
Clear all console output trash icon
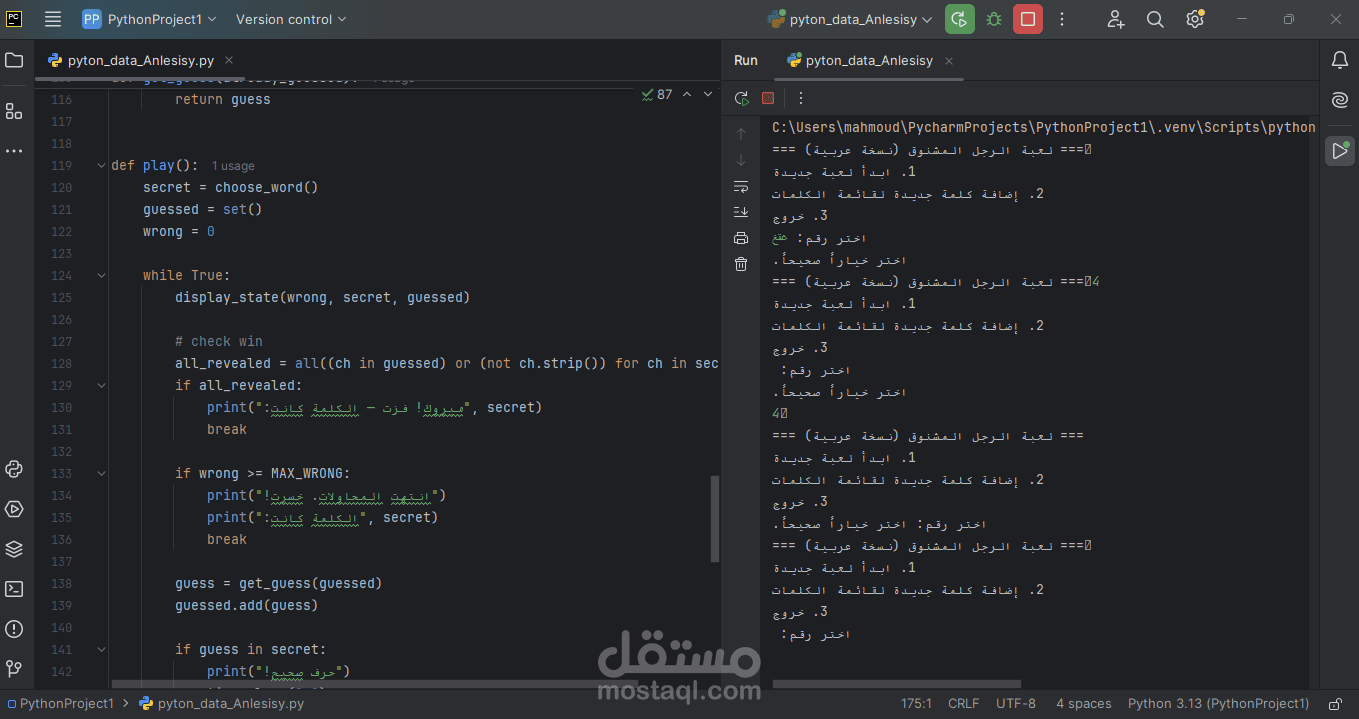coord(741,264)
